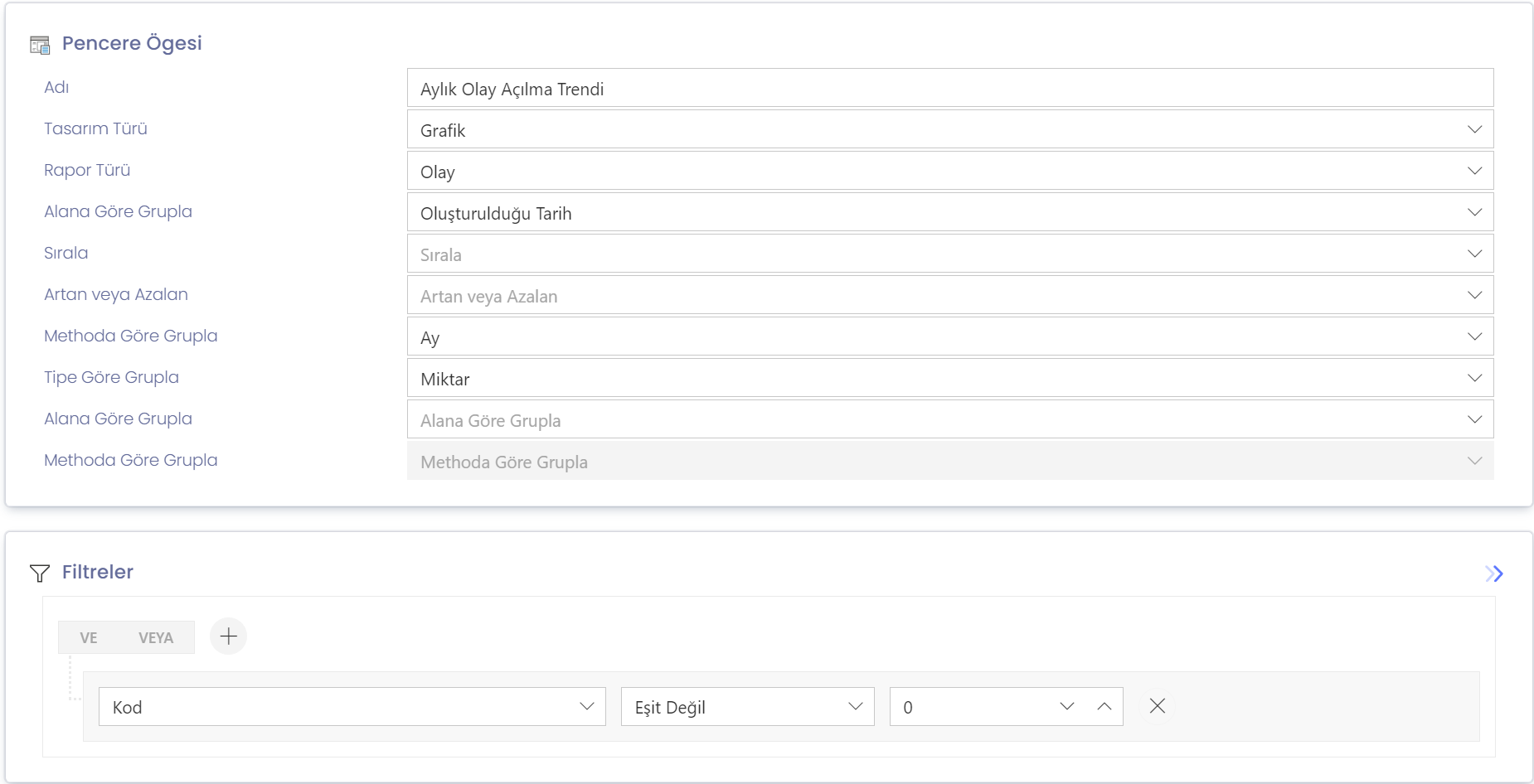The height and width of the screenshot is (784, 1534).
Task: Open the Ay method grouping dropdown
Action: tap(950, 336)
